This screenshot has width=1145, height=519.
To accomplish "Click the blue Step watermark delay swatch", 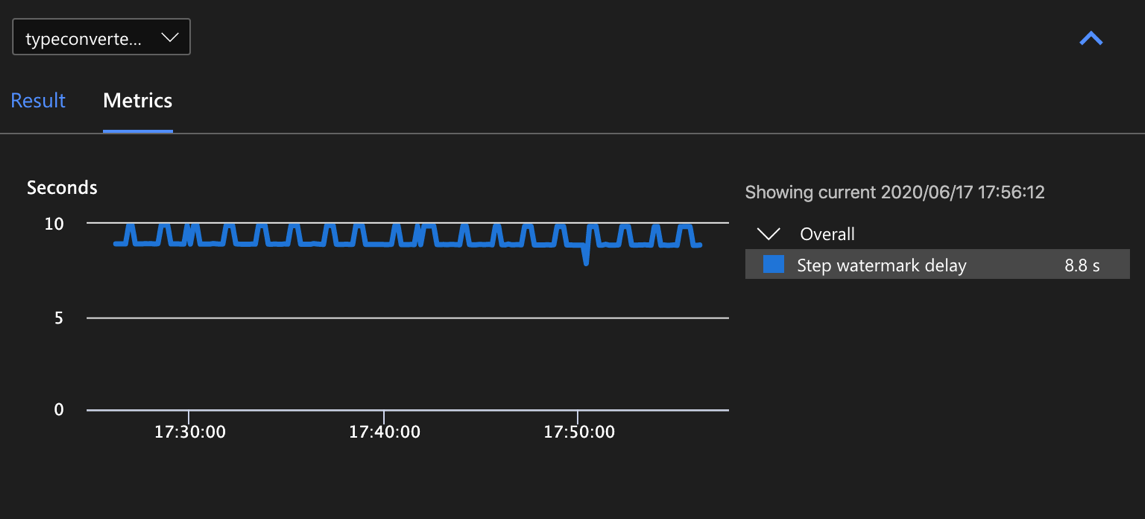I will coord(773,265).
